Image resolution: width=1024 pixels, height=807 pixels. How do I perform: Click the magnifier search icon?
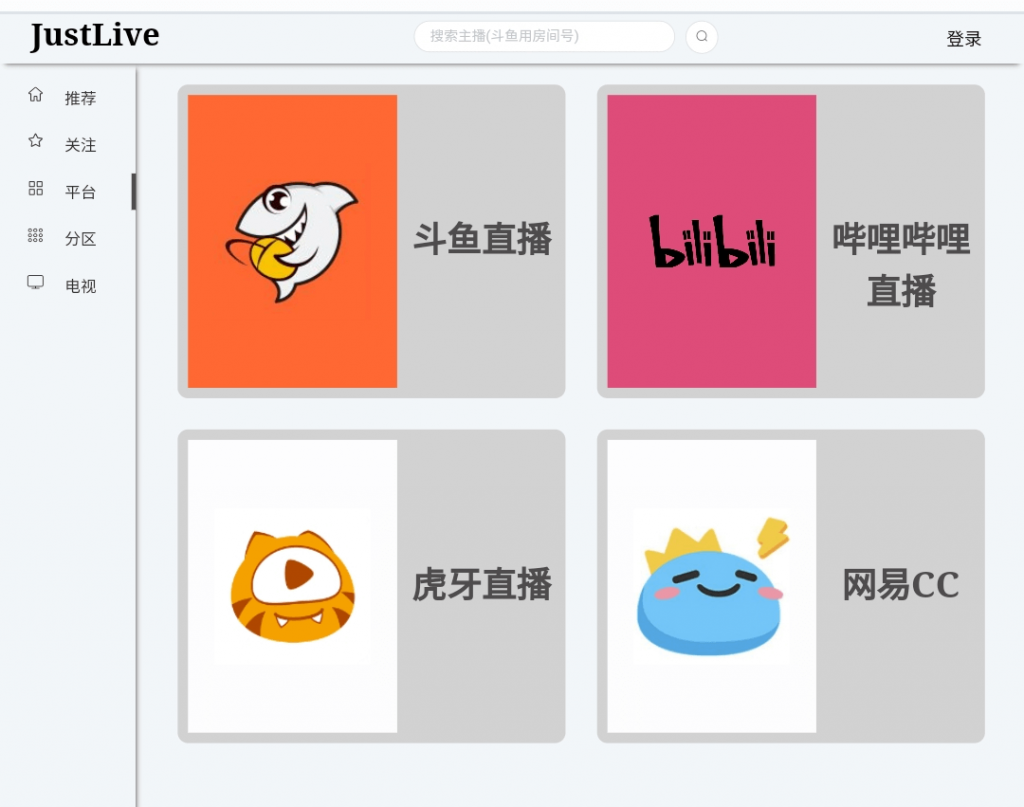coord(701,36)
